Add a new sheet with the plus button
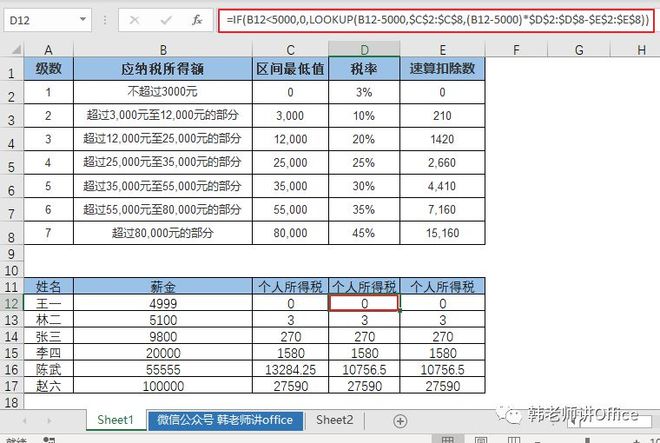Image resolution: width=660 pixels, height=443 pixels. 400,421
